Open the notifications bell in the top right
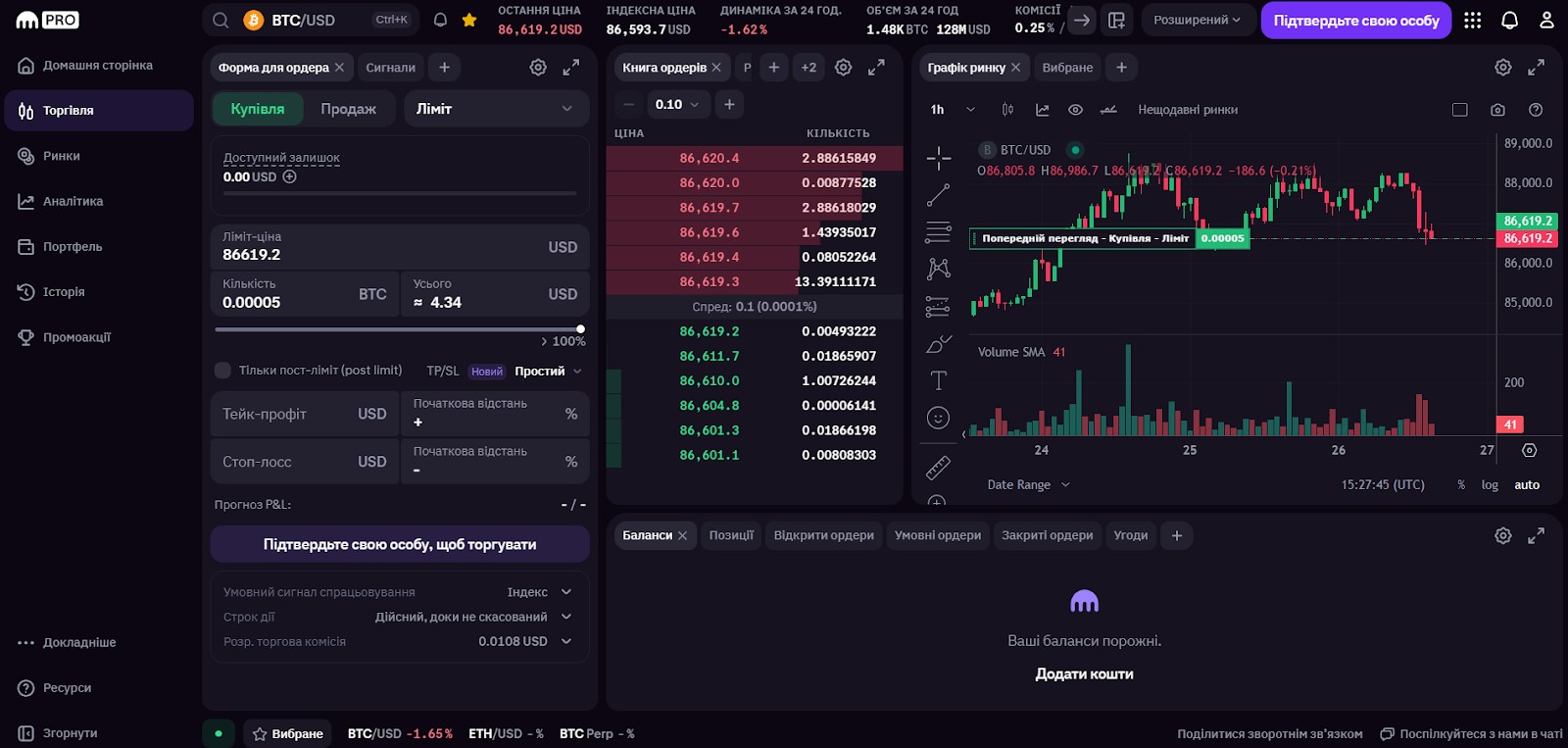 (x=1509, y=20)
